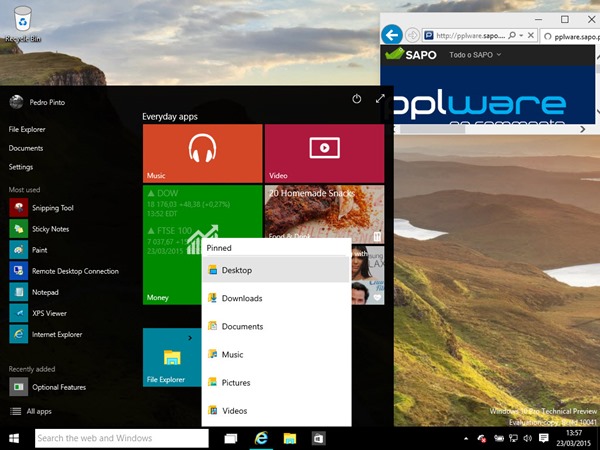Launch XPS Viewer from Most used
The width and height of the screenshot is (600, 450).
click(x=38, y=313)
